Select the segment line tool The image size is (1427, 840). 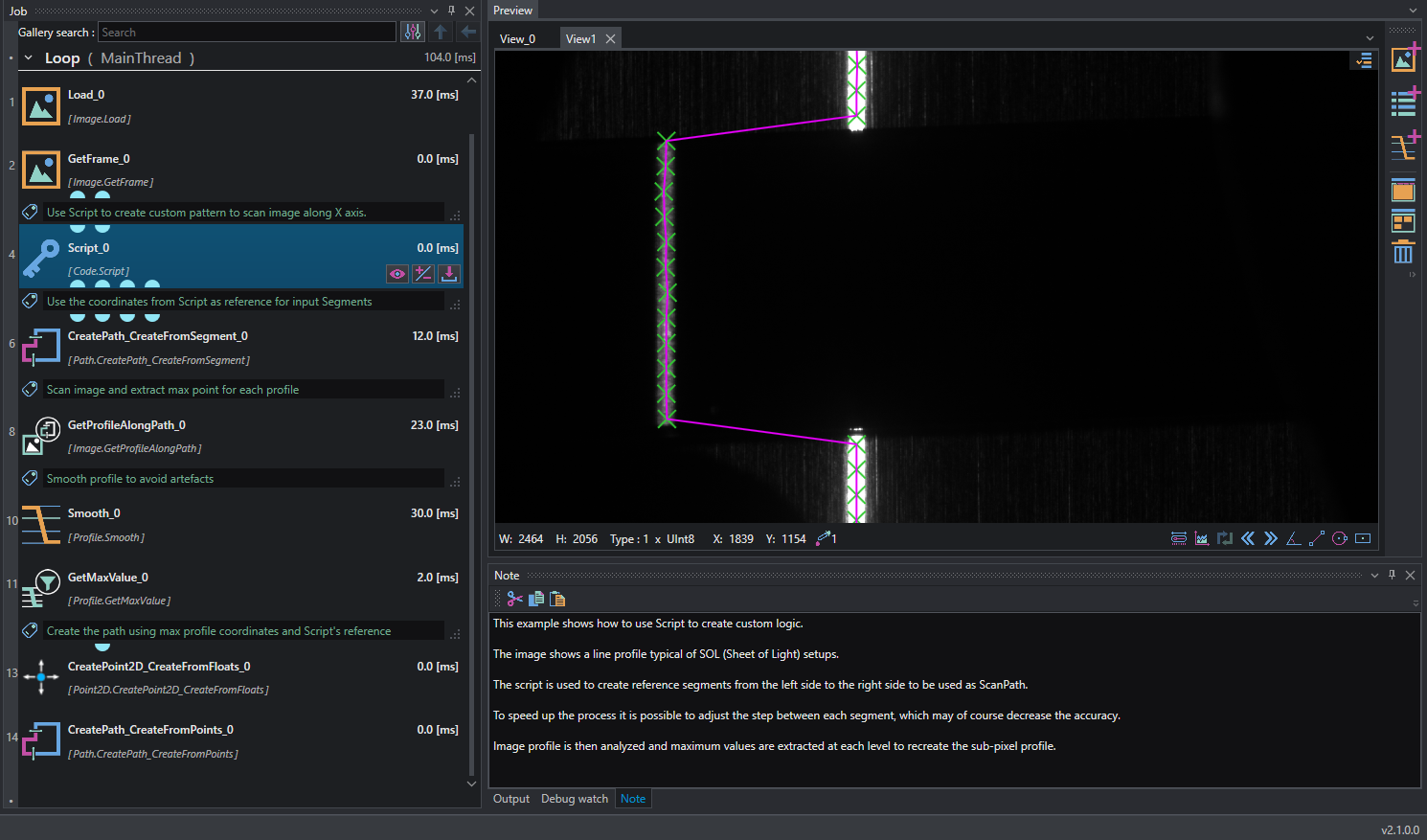pyautogui.click(x=1317, y=538)
